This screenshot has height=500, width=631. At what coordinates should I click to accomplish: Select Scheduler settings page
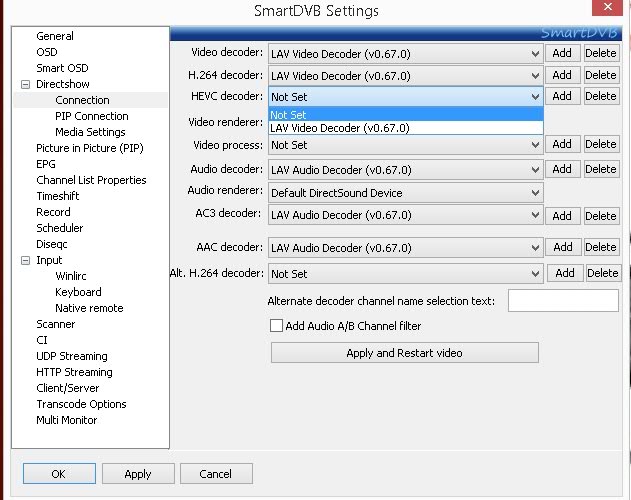tap(60, 228)
